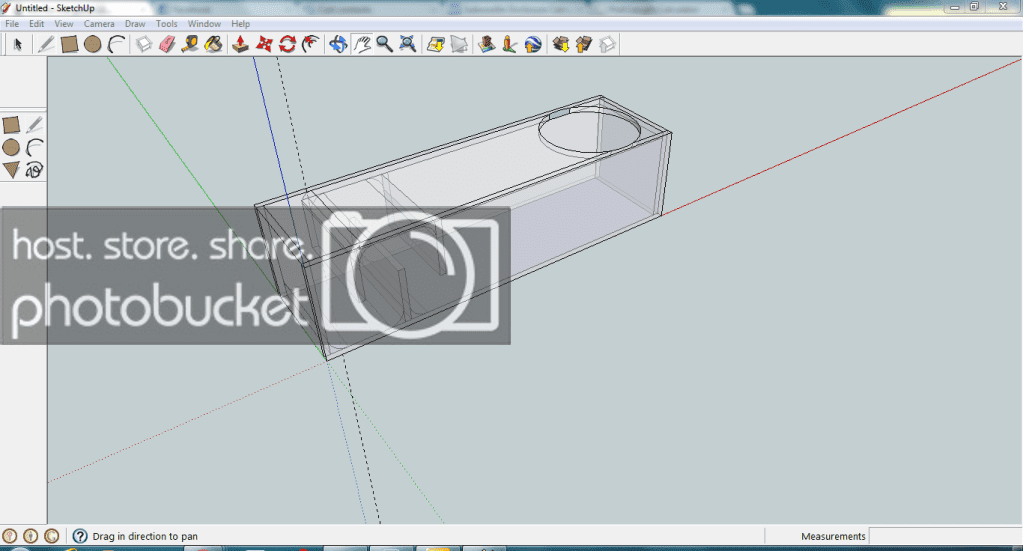Select the Arc tool in top toolbar
Viewport: 1023px width, 551px height.
pyautogui.click(x=116, y=44)
